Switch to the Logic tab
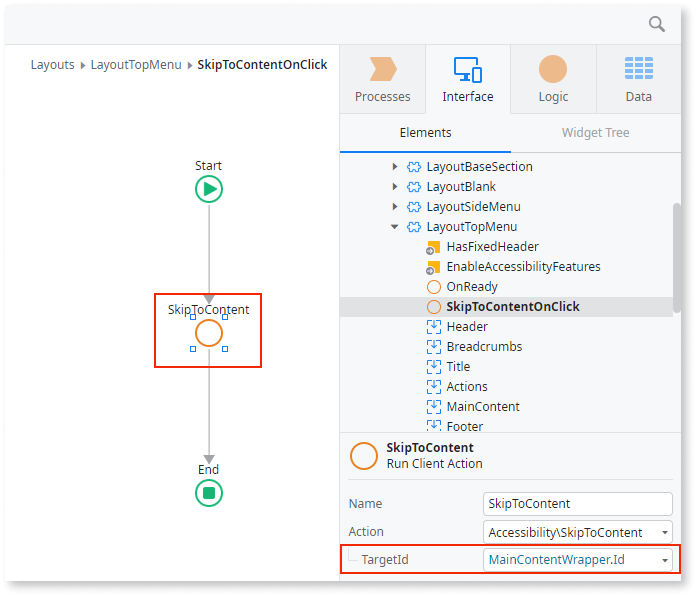Screen dimensions: 696x596 coord(553,80)
